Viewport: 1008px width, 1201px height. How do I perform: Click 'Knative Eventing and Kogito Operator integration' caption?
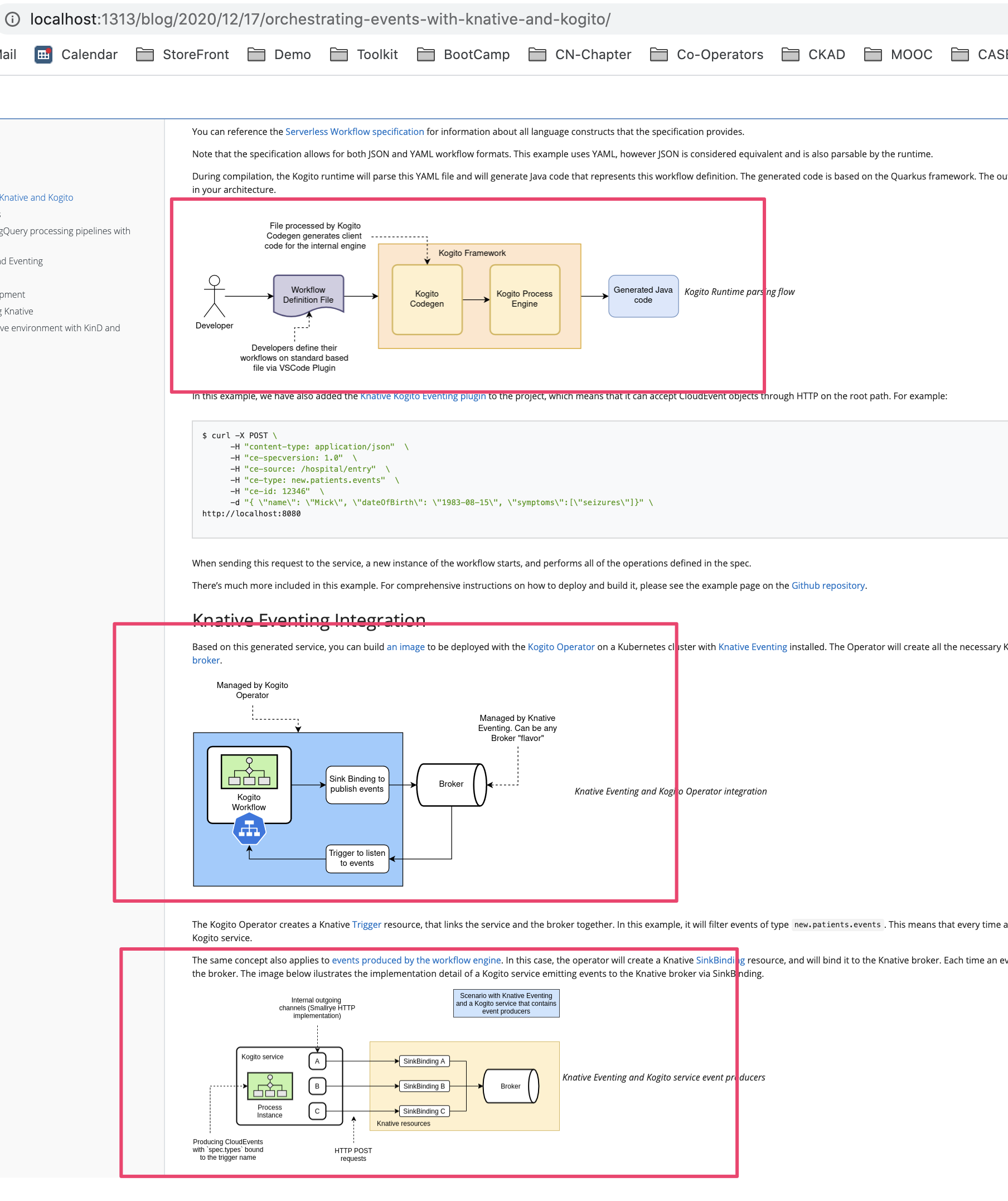point(671,792)
